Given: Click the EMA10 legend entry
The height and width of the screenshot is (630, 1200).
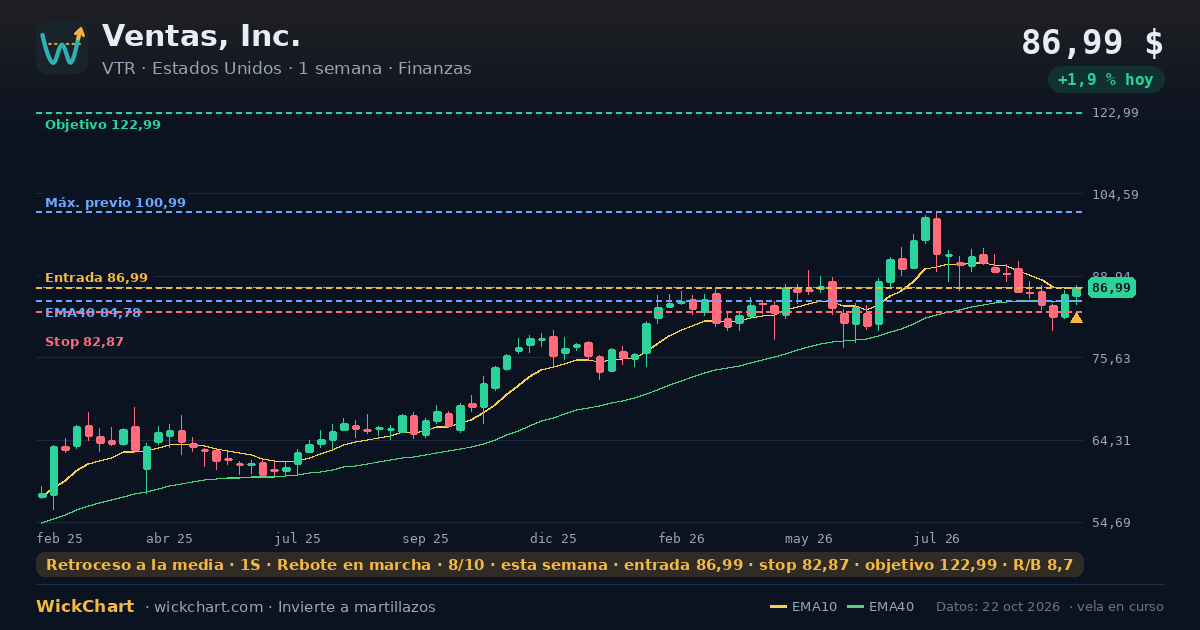Looking at the screenshot, I should pos(804,607).
